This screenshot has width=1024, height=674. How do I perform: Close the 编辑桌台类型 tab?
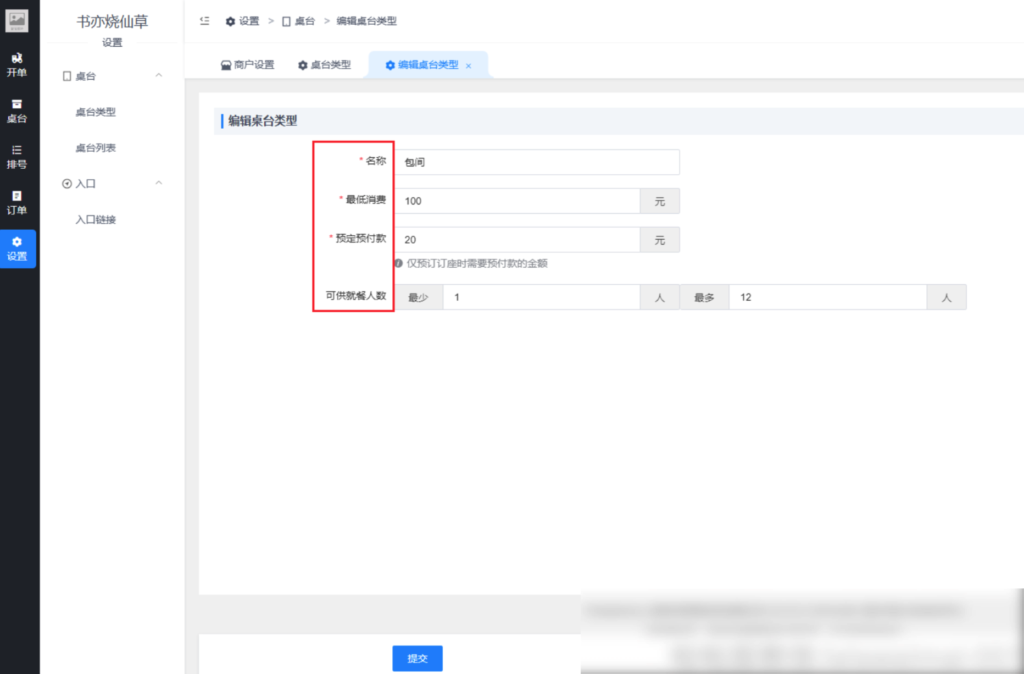pos(469,64)
